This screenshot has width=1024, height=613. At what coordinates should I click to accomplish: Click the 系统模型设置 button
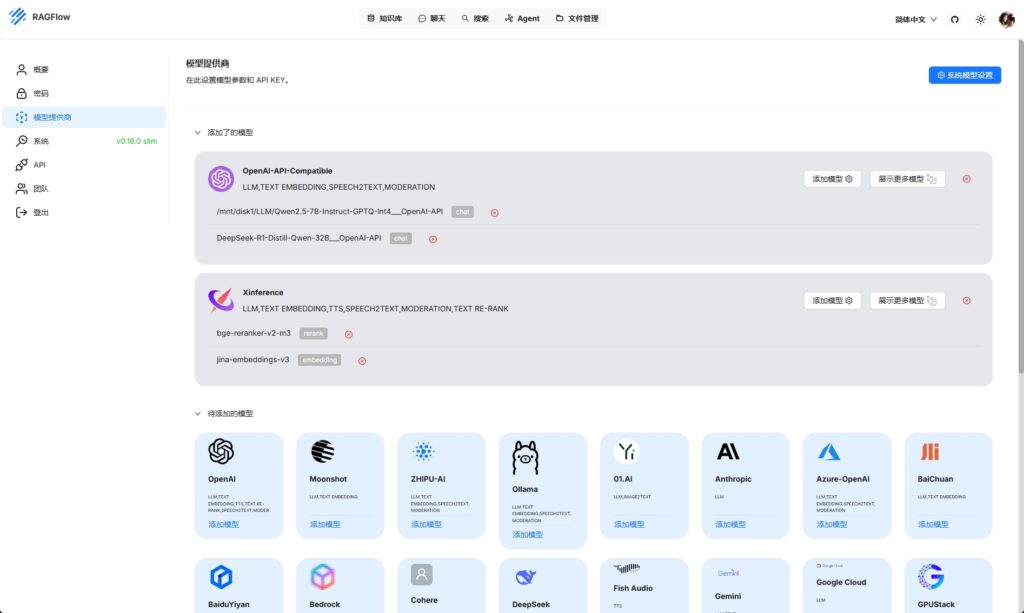(965, 75)
